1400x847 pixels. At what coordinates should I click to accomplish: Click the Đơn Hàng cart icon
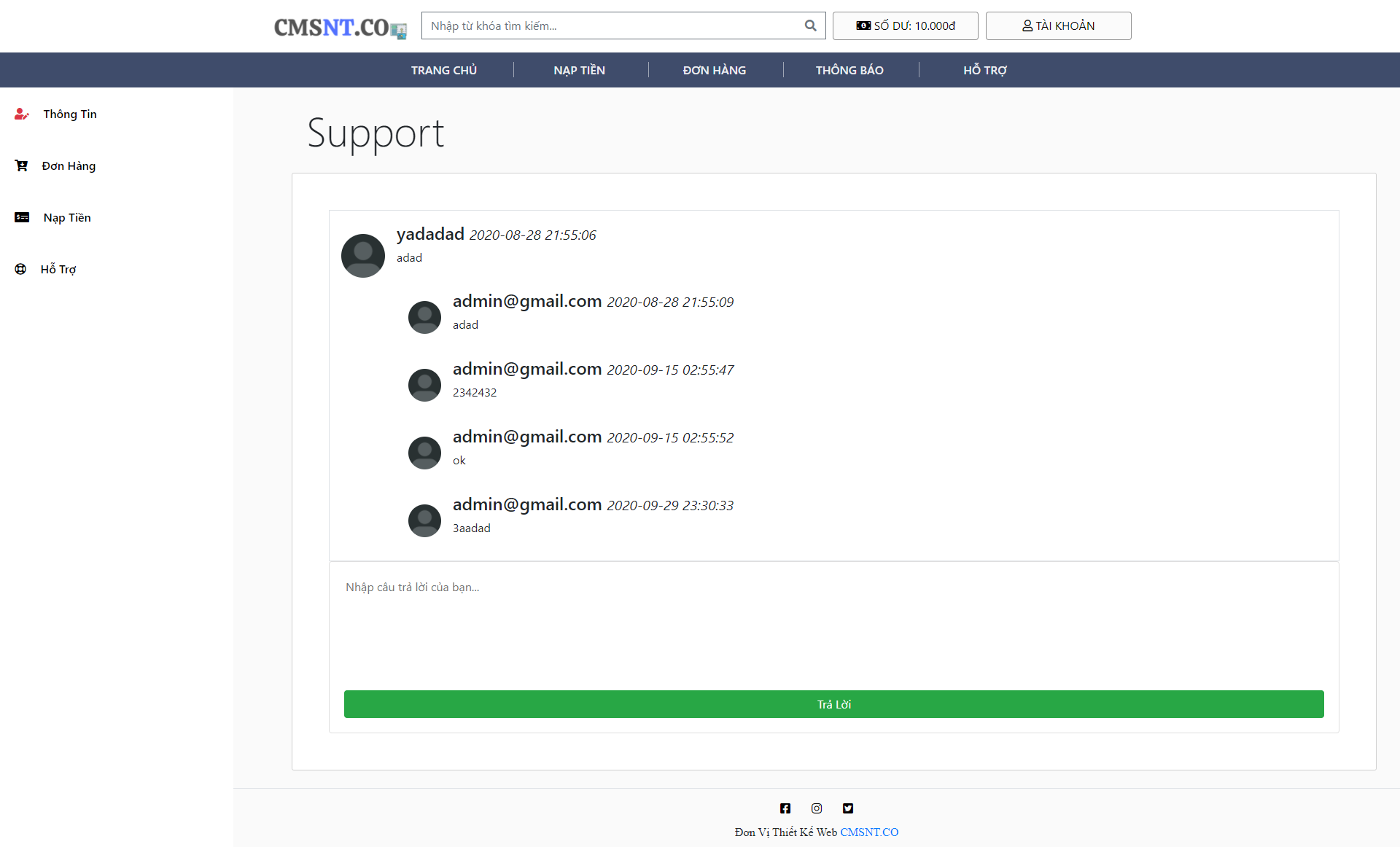pos(21,165)
